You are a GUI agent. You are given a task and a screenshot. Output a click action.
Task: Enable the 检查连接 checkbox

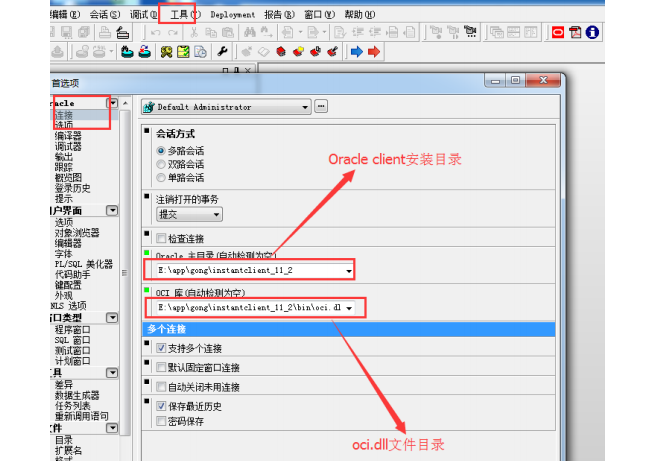(161, 239)
